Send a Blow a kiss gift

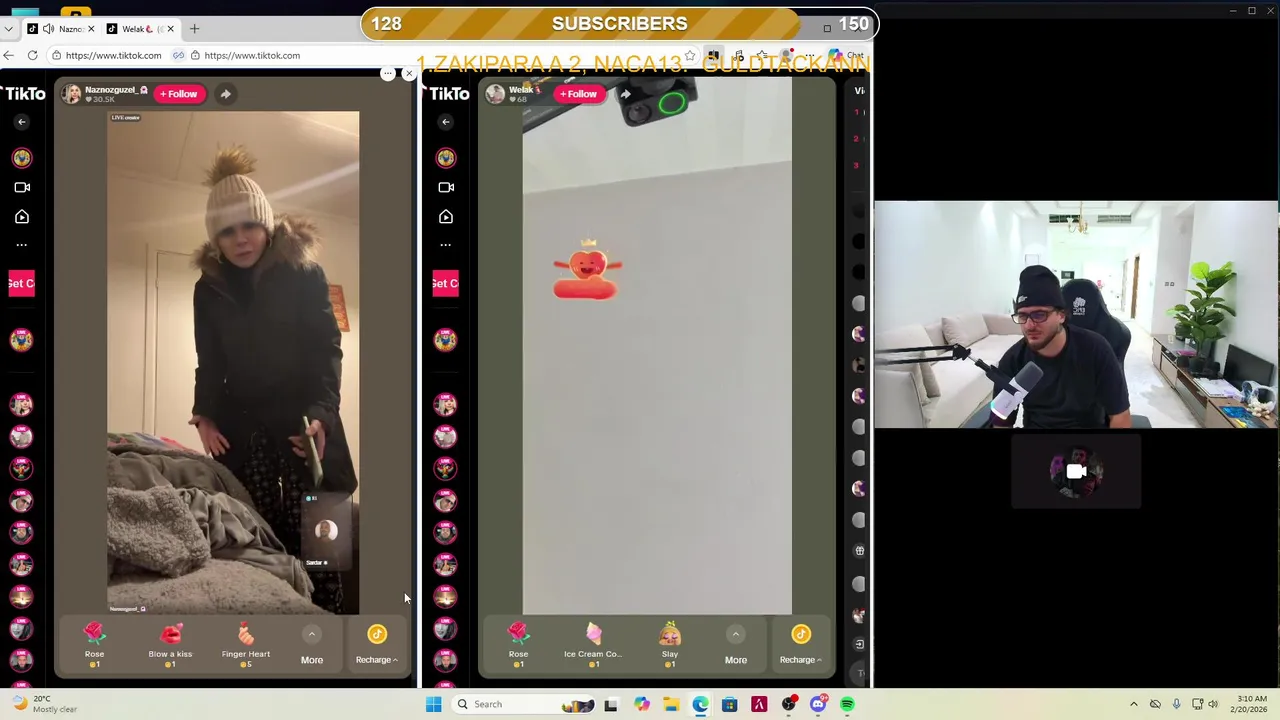coord(170,645)
